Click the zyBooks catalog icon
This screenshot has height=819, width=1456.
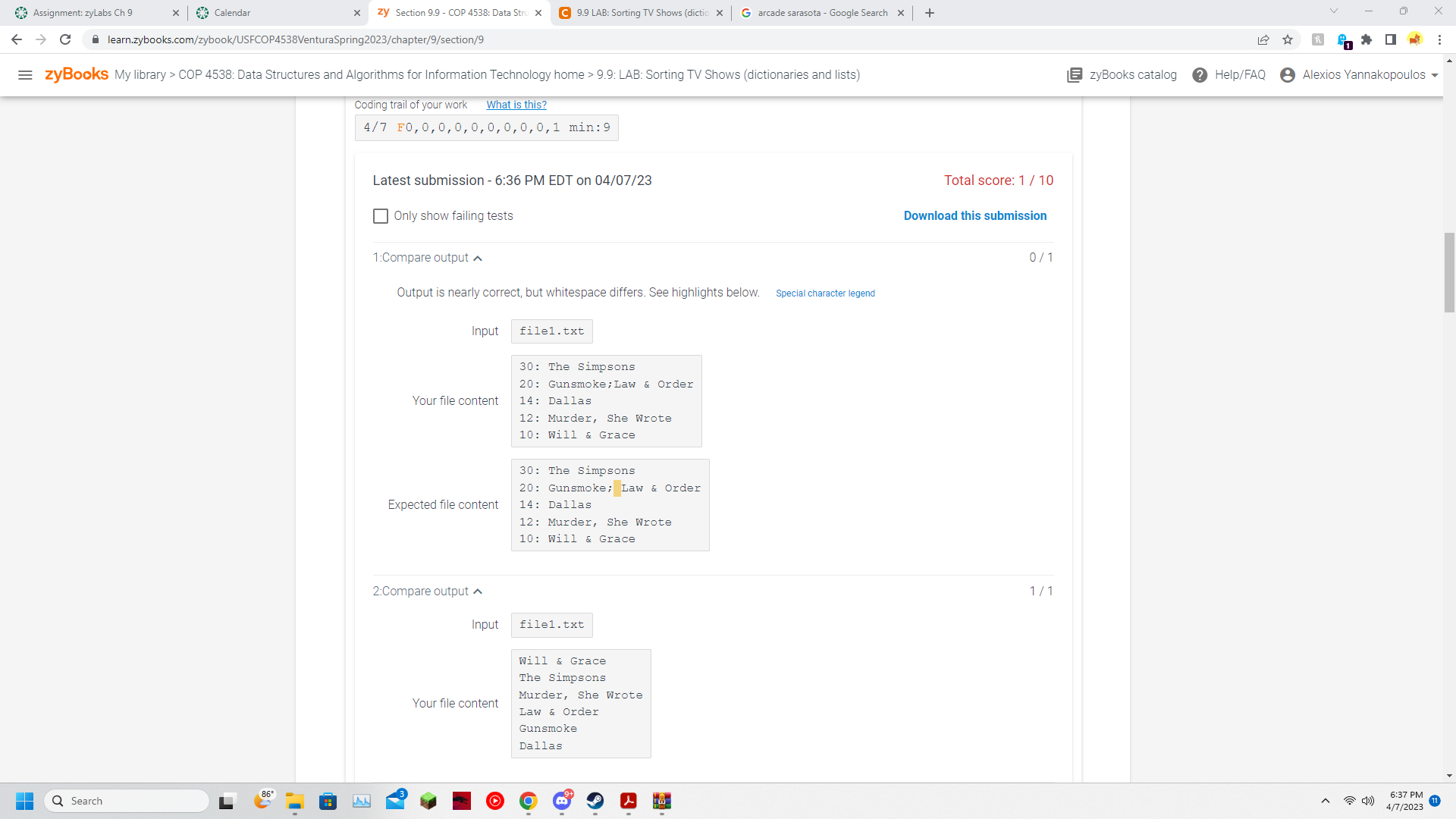click(1075, 75)
